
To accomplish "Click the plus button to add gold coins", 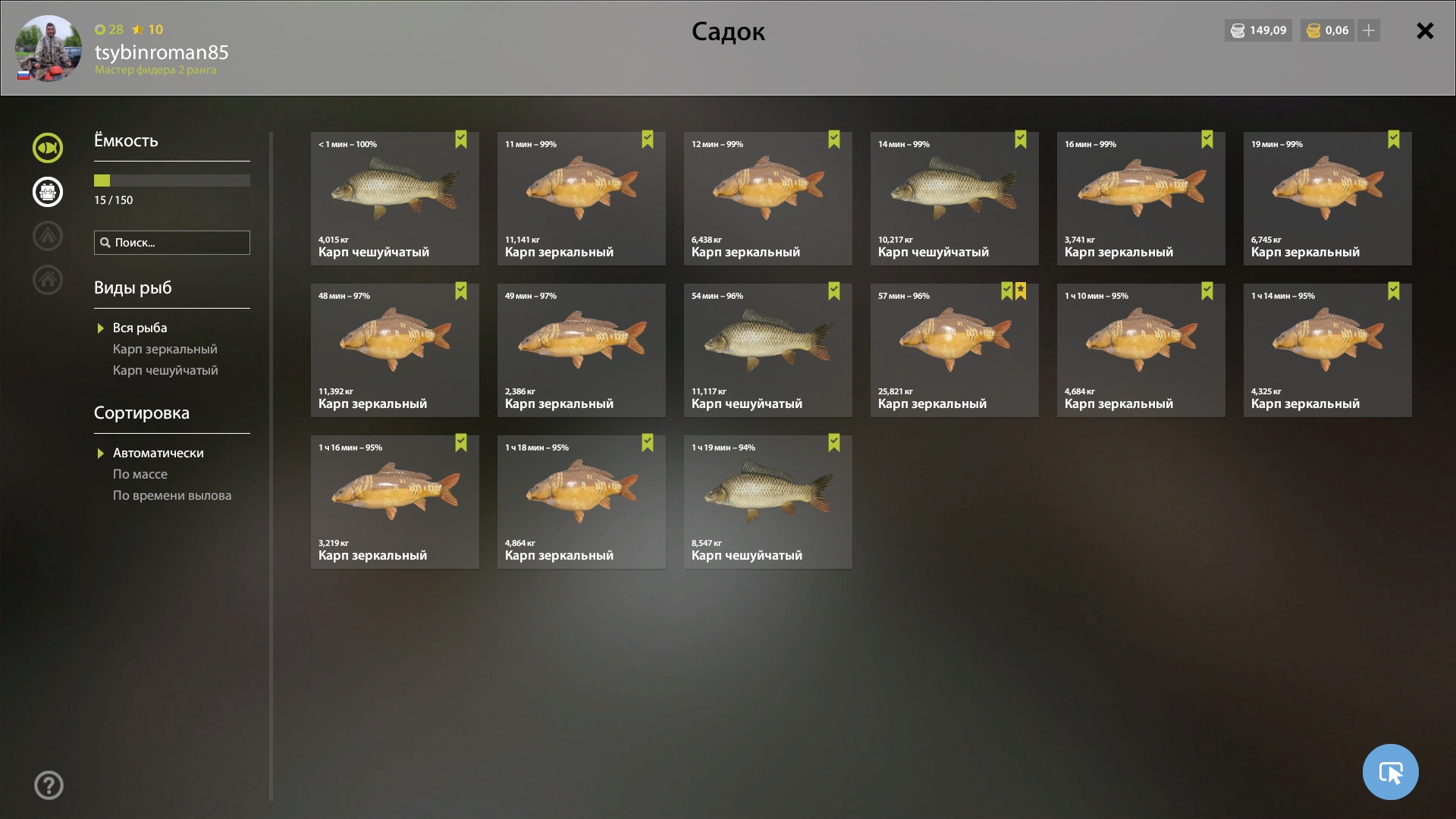I will pos(1368,30).
